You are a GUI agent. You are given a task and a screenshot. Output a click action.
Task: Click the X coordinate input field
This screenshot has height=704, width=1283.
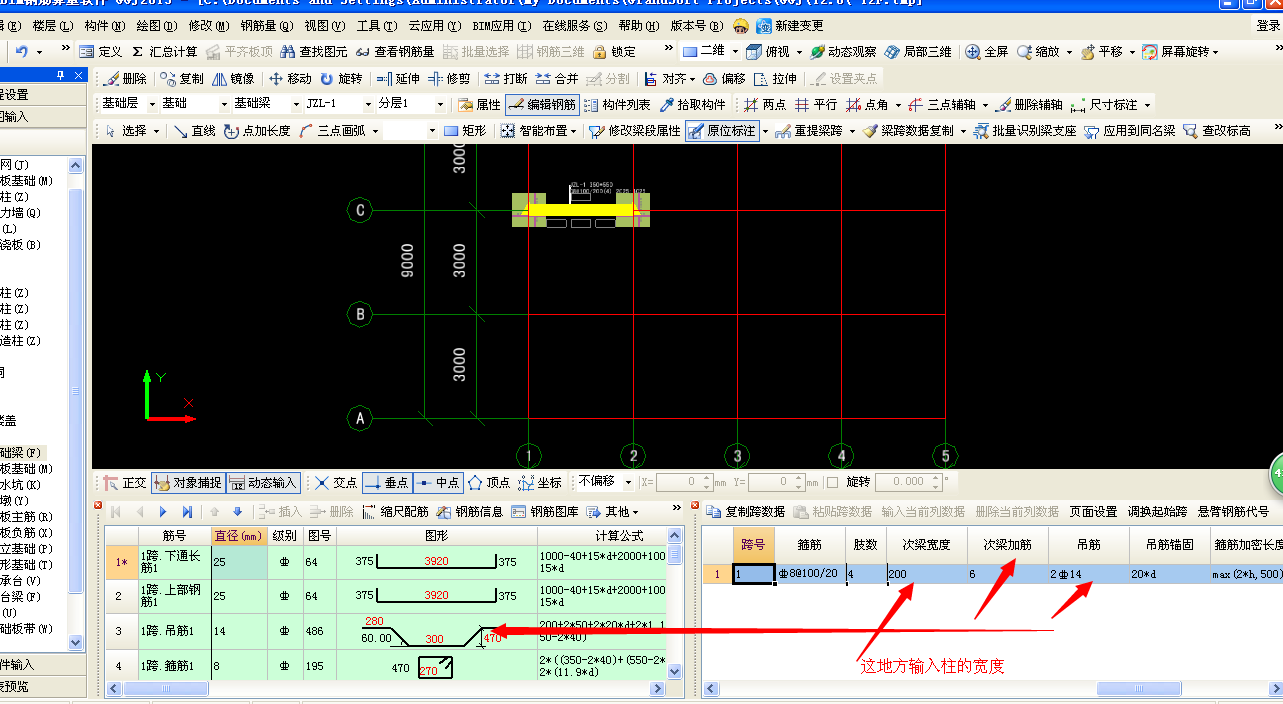pyautogui.click(x=684, y=482)
